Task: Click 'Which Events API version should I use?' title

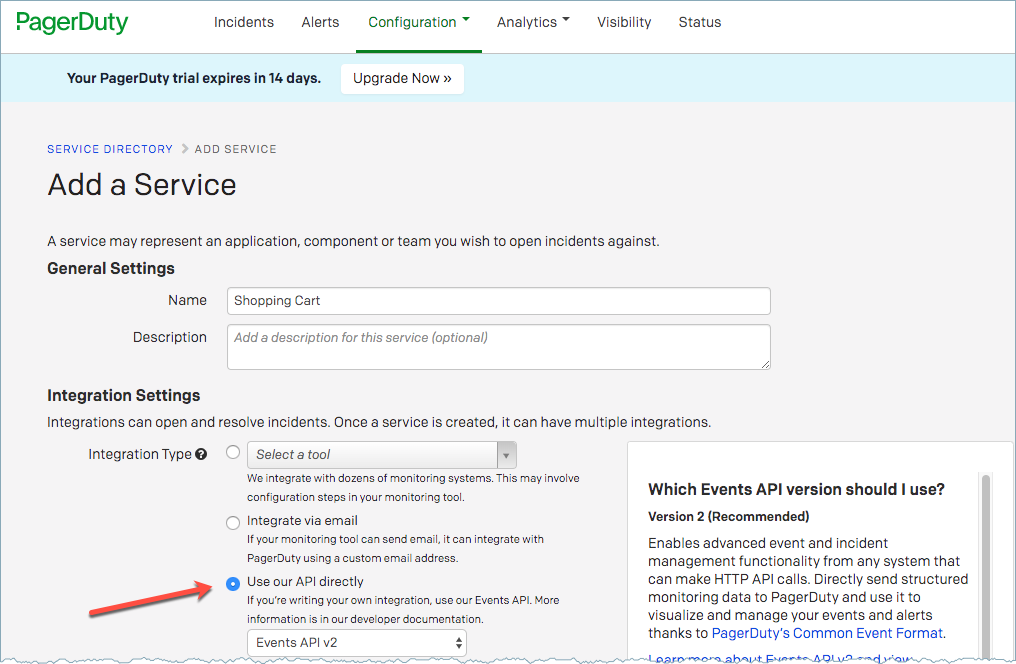Action: (x=796, y=489)
